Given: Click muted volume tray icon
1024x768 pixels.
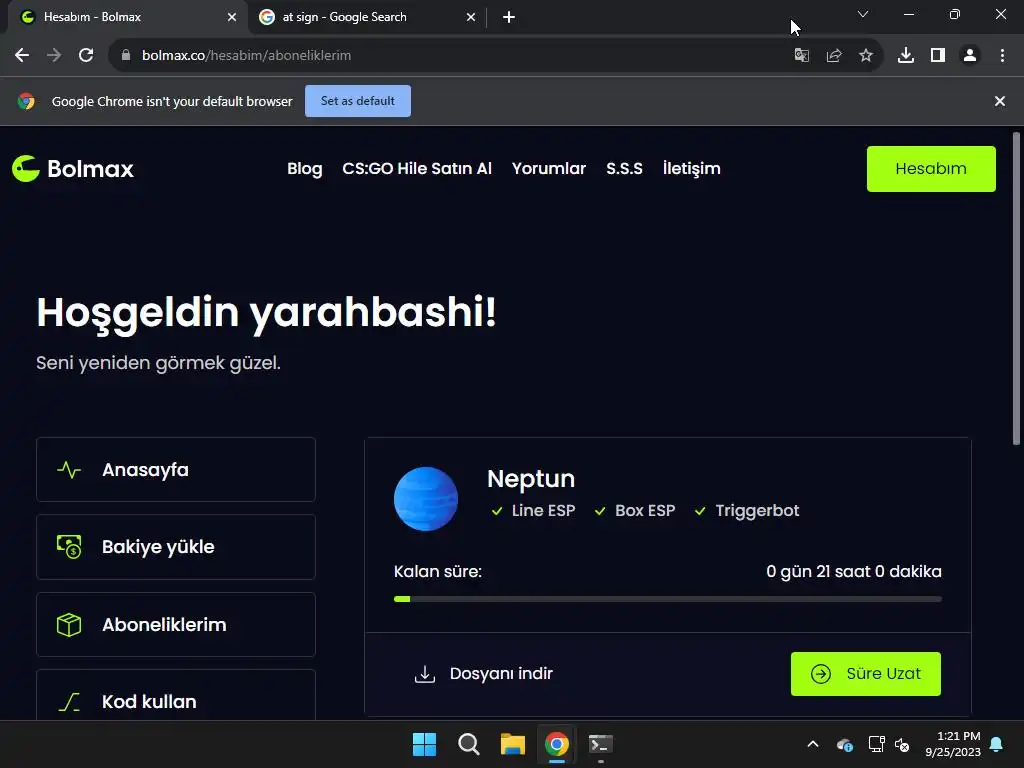Looking at the screenshot, I should point(902,744).
